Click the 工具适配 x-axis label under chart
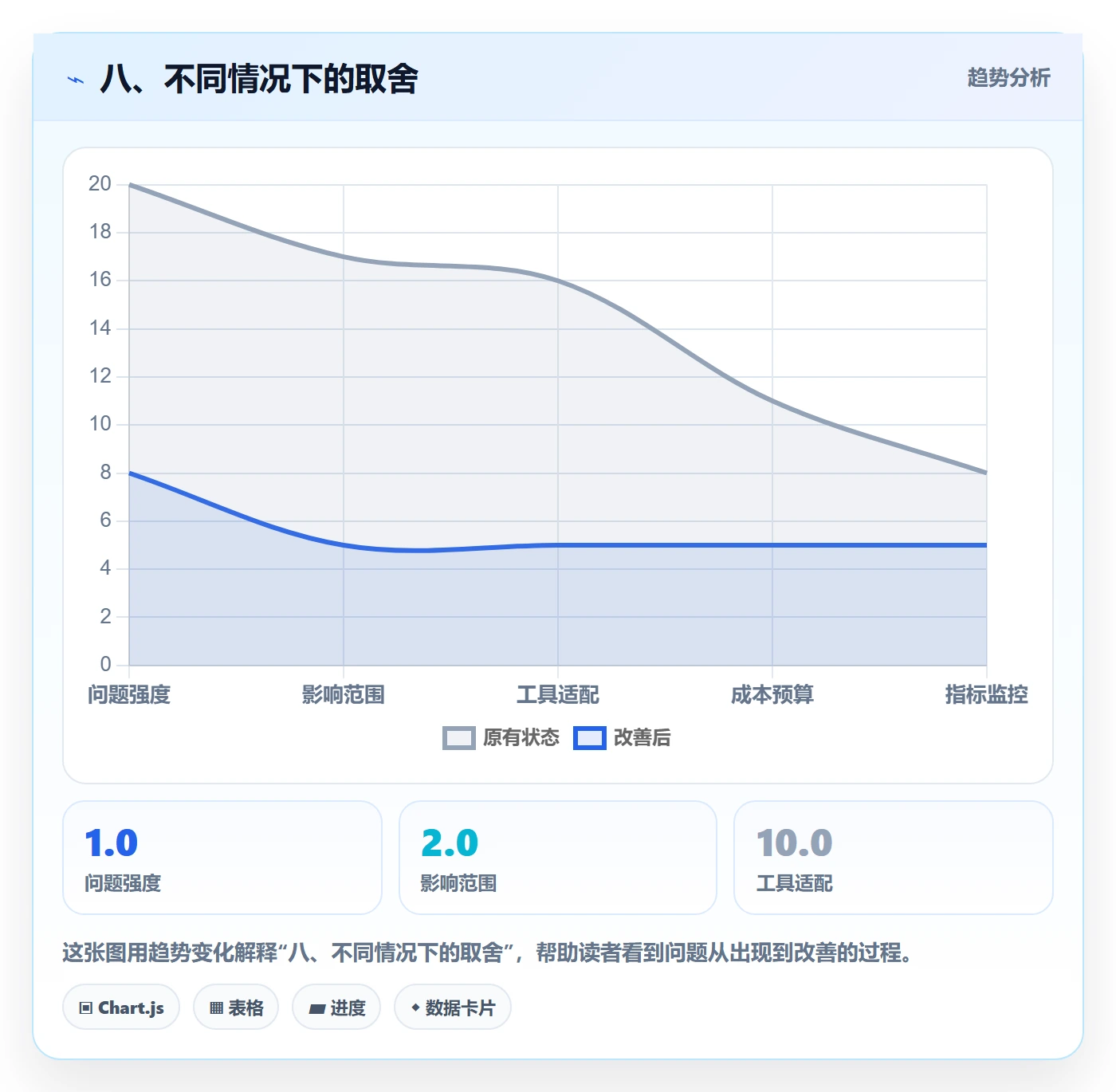 [558, 695]
